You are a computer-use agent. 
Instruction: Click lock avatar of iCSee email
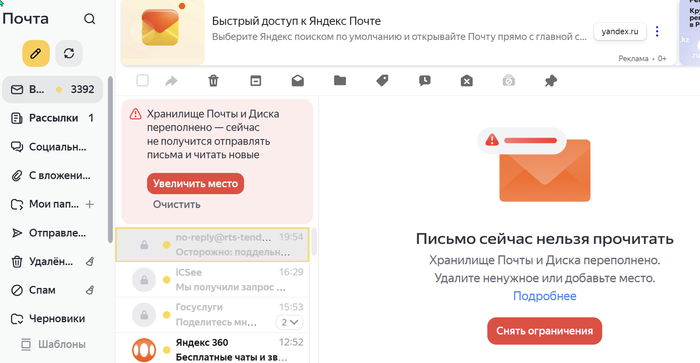[x=144, y=280]
